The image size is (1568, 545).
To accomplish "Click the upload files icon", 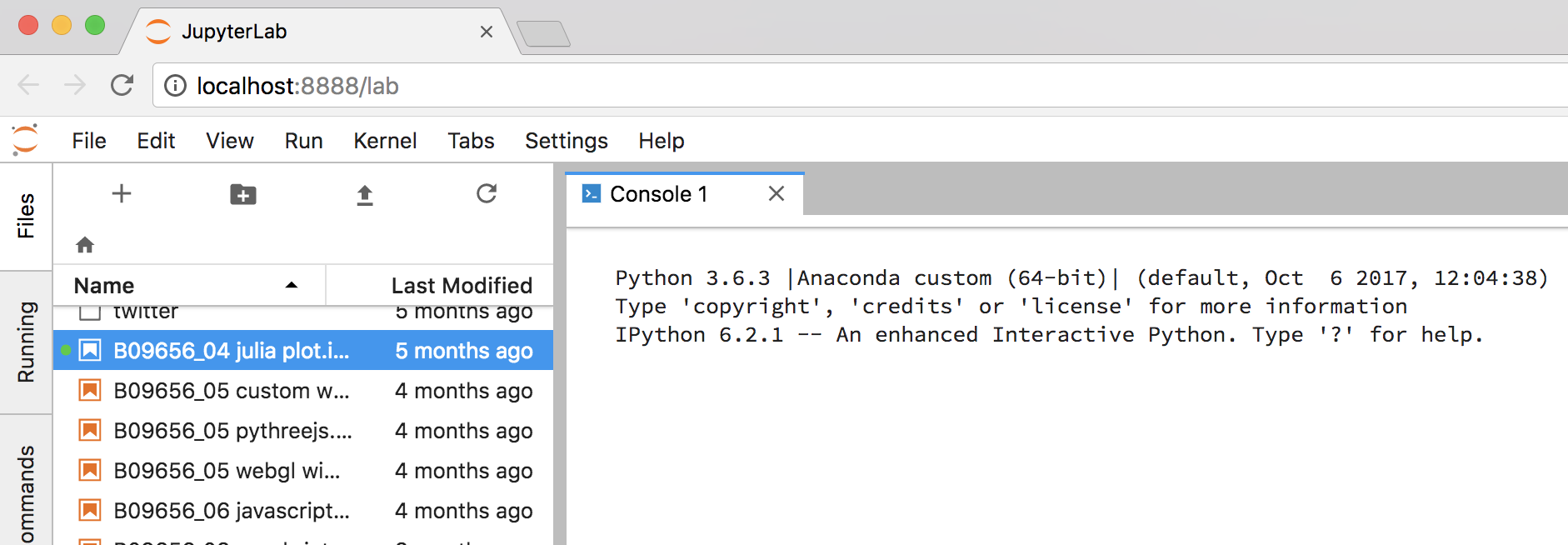I will (365, 195).
